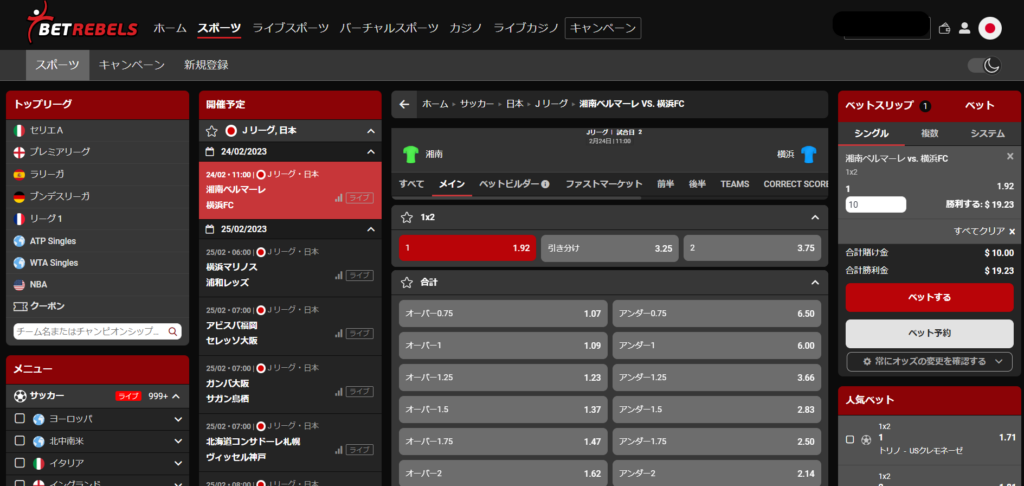Click the ベット予約 button

[x=929, y=333]
